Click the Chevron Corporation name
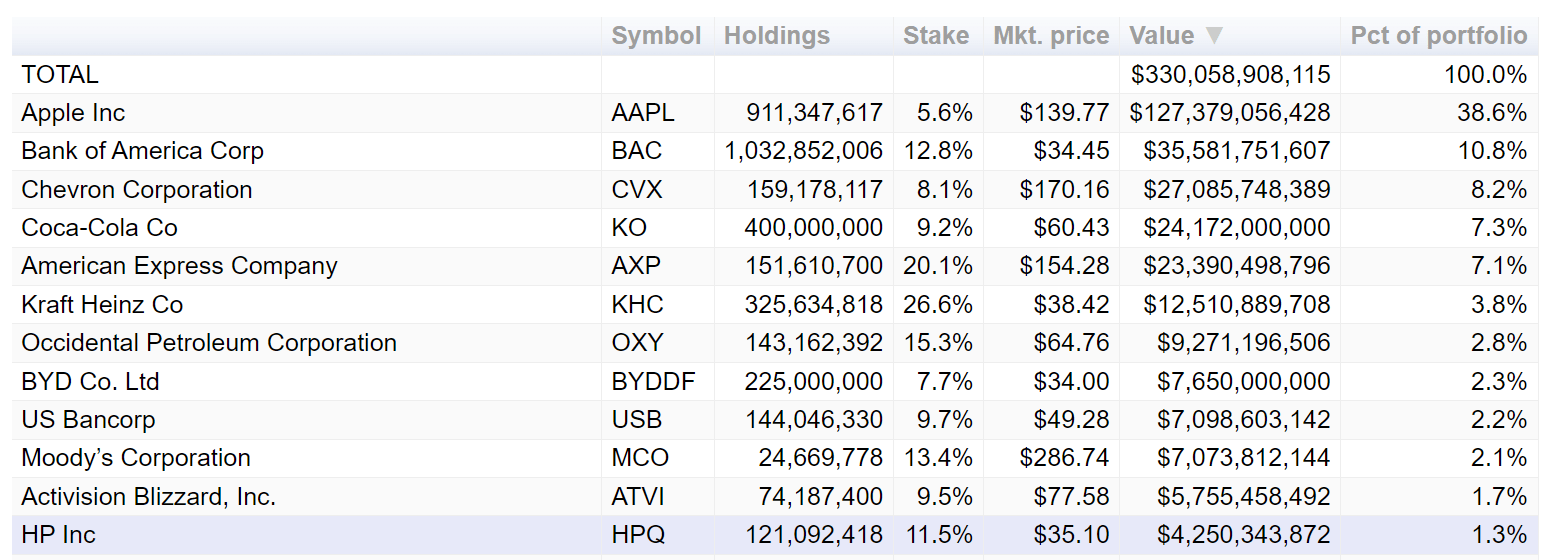 pos(136,190)
